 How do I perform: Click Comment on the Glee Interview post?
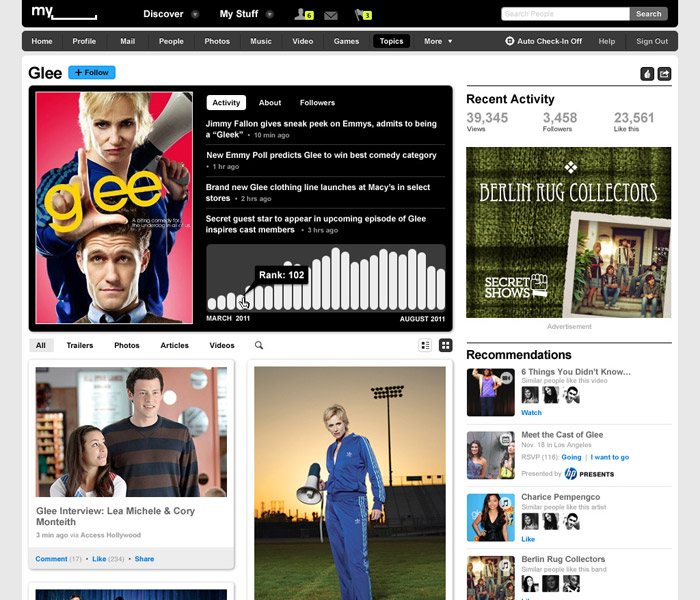tap(51, 559)
